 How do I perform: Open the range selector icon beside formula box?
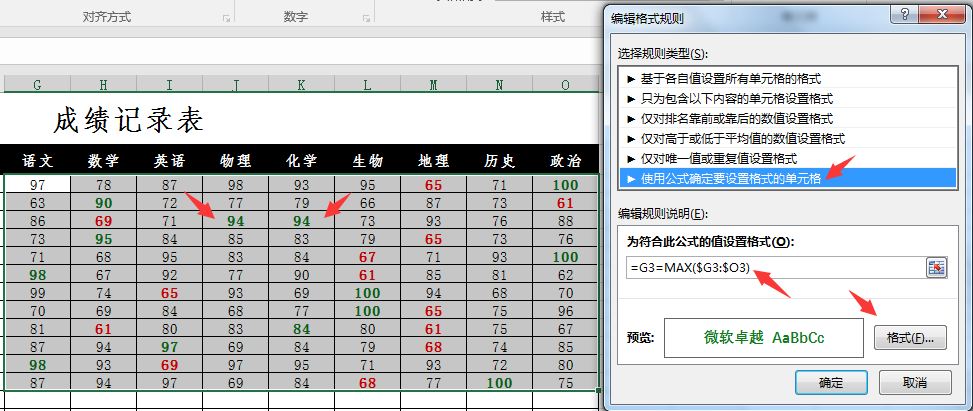[936, 268]
